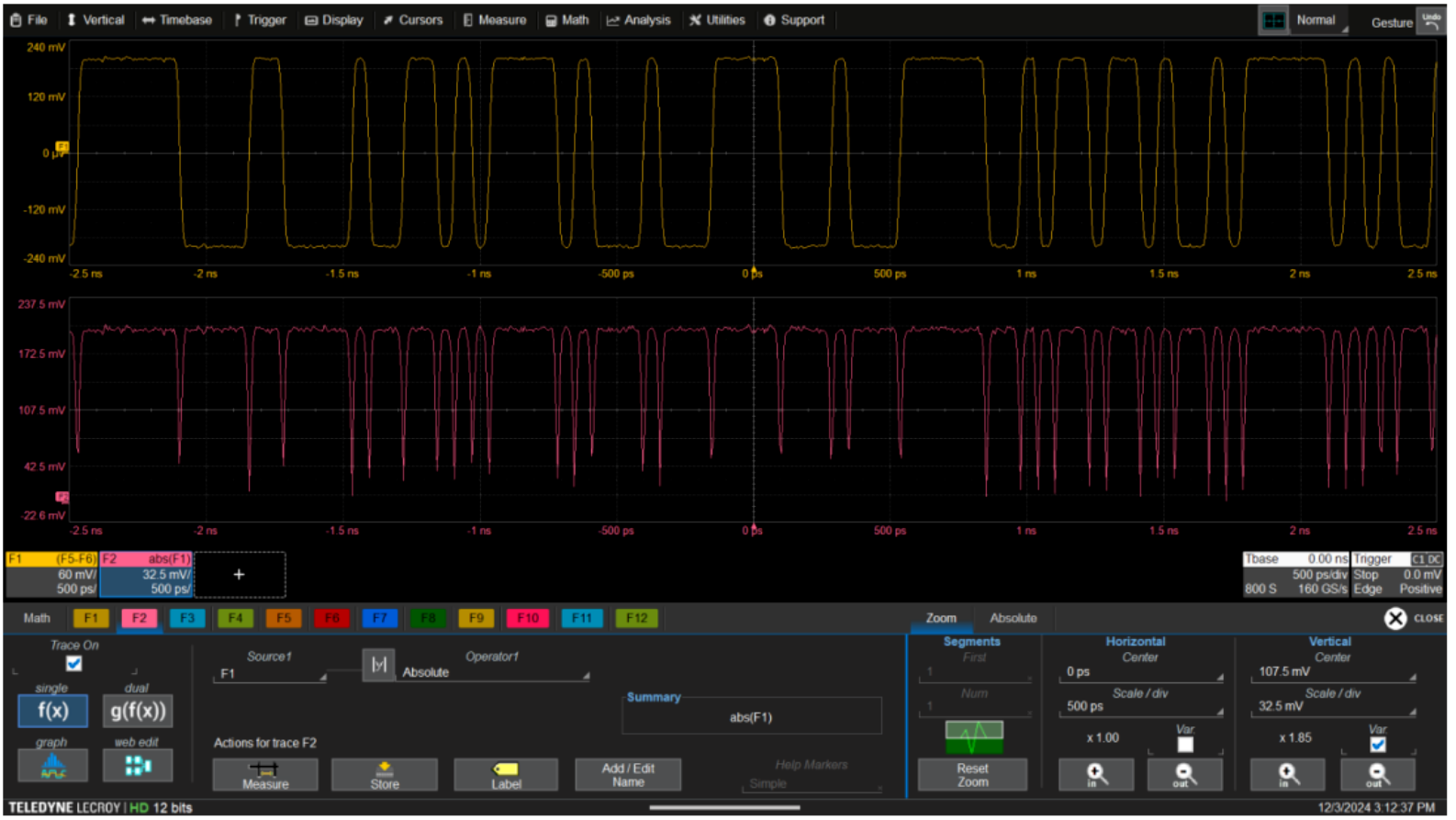This screenshot has height=820, width=1456.
Task: Click the Reset Zoom button
Action: pyautogui.click(x=972, y=776)
